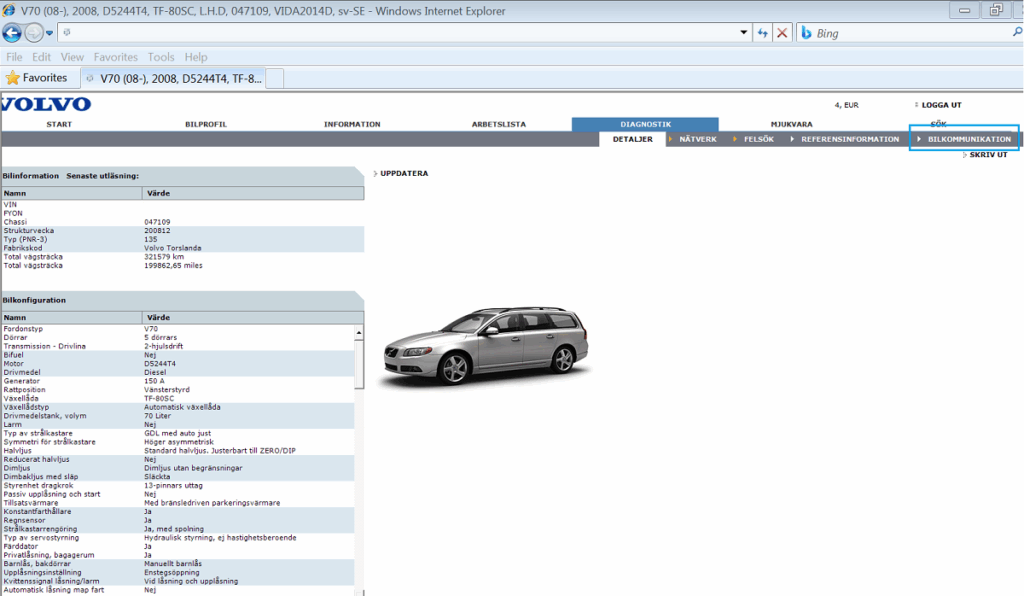Open Favorites star button

pos(36,77)
